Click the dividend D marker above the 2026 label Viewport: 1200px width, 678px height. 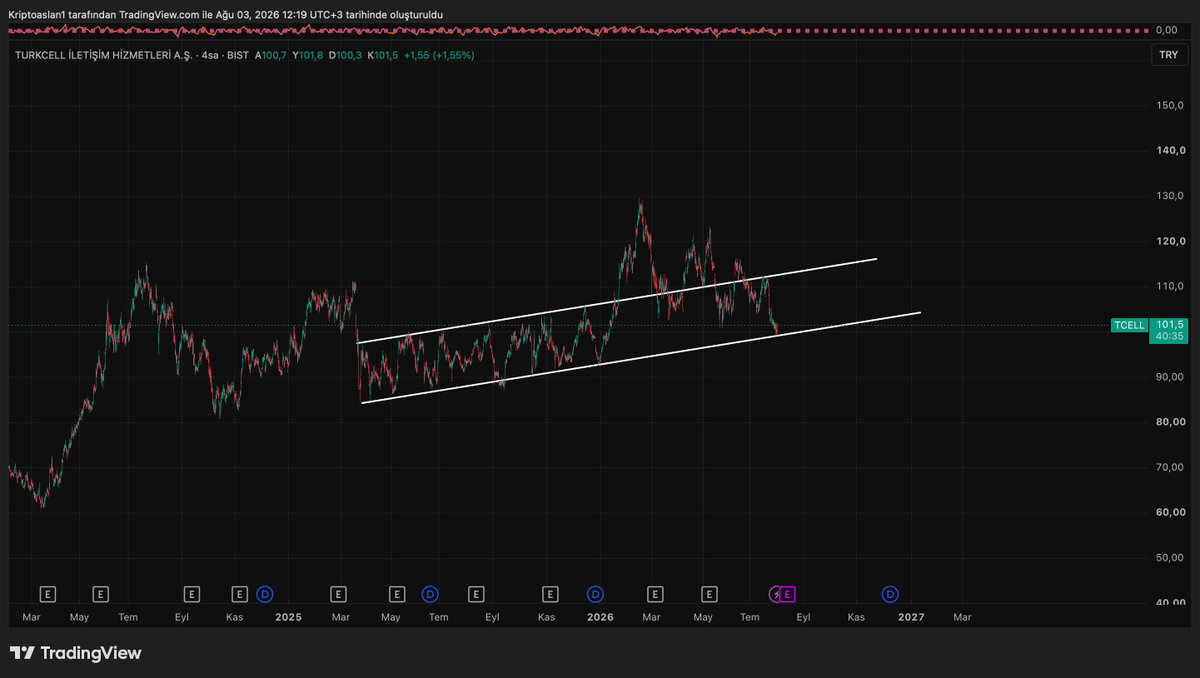(596, 594)
